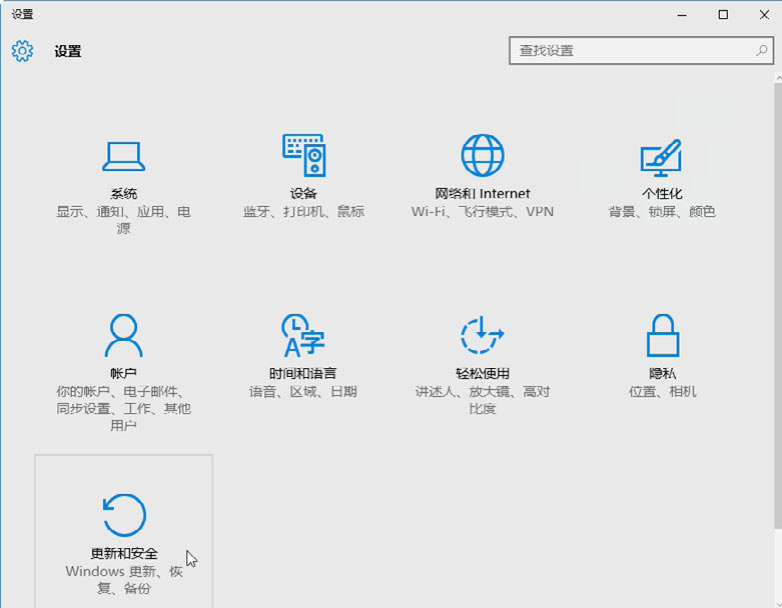The image size is (782, 608).
Task: Open the 个性化 (Personalization) monitor-and-brush icon
Action: (661, 155)
